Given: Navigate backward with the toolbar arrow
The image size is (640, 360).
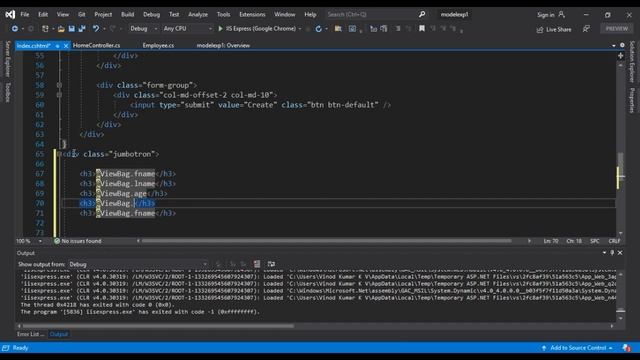Looking at the screenshot, I should tap(15, 29).
